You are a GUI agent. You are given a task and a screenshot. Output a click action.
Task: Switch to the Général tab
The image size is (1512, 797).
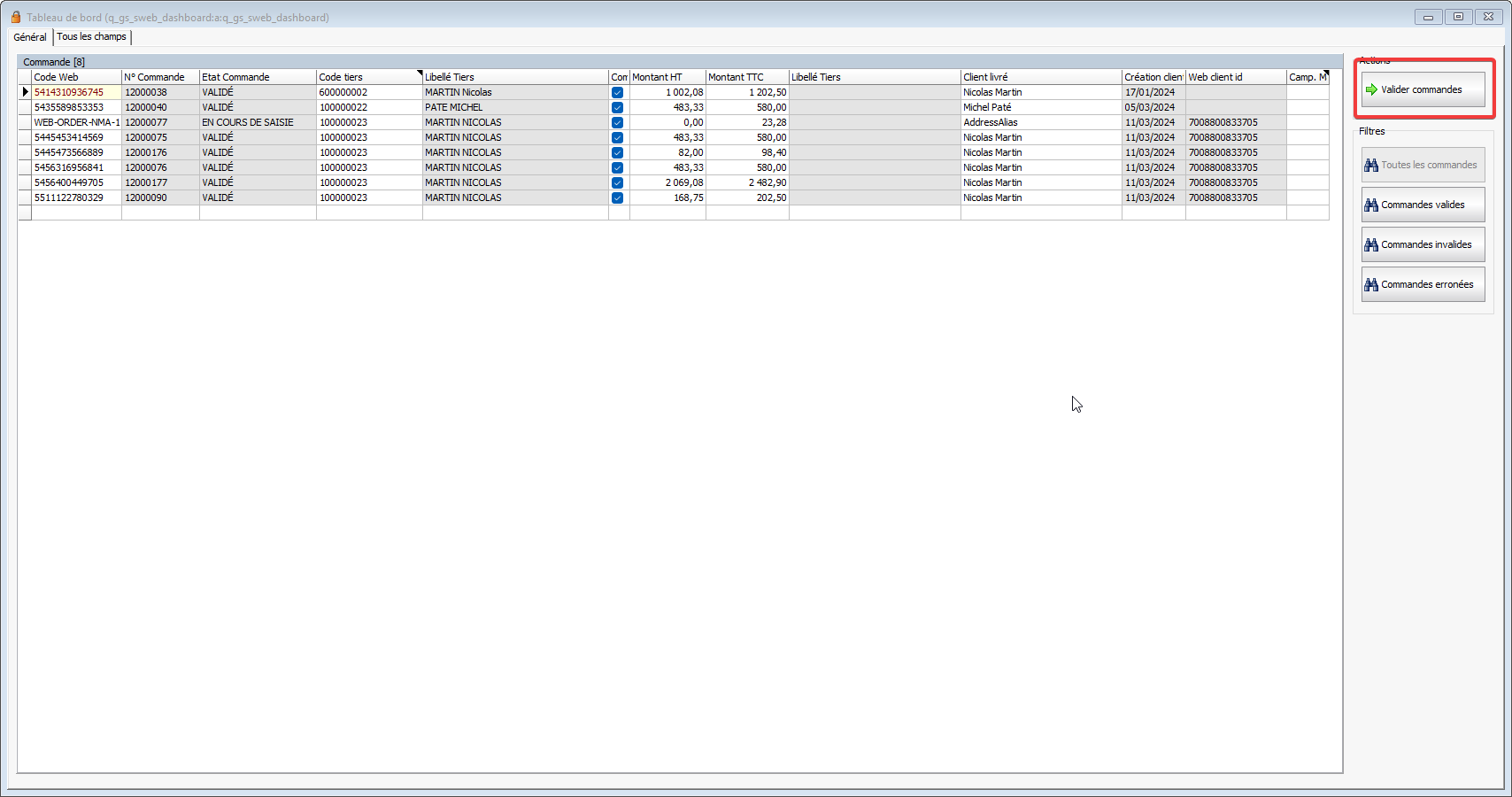click(30, 37)
